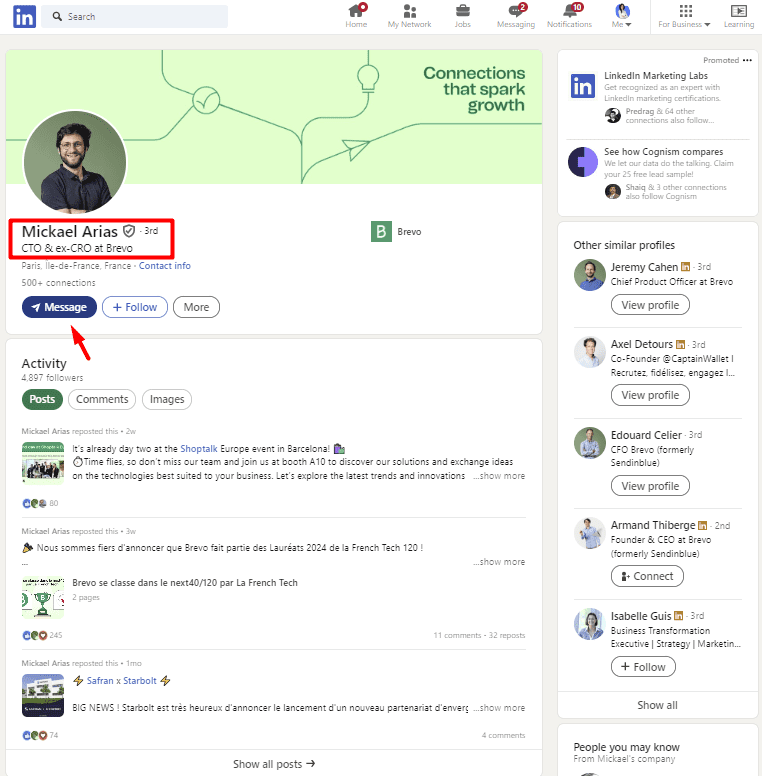
Task: Open the 32 reposts link
Action: coord(507,635)
